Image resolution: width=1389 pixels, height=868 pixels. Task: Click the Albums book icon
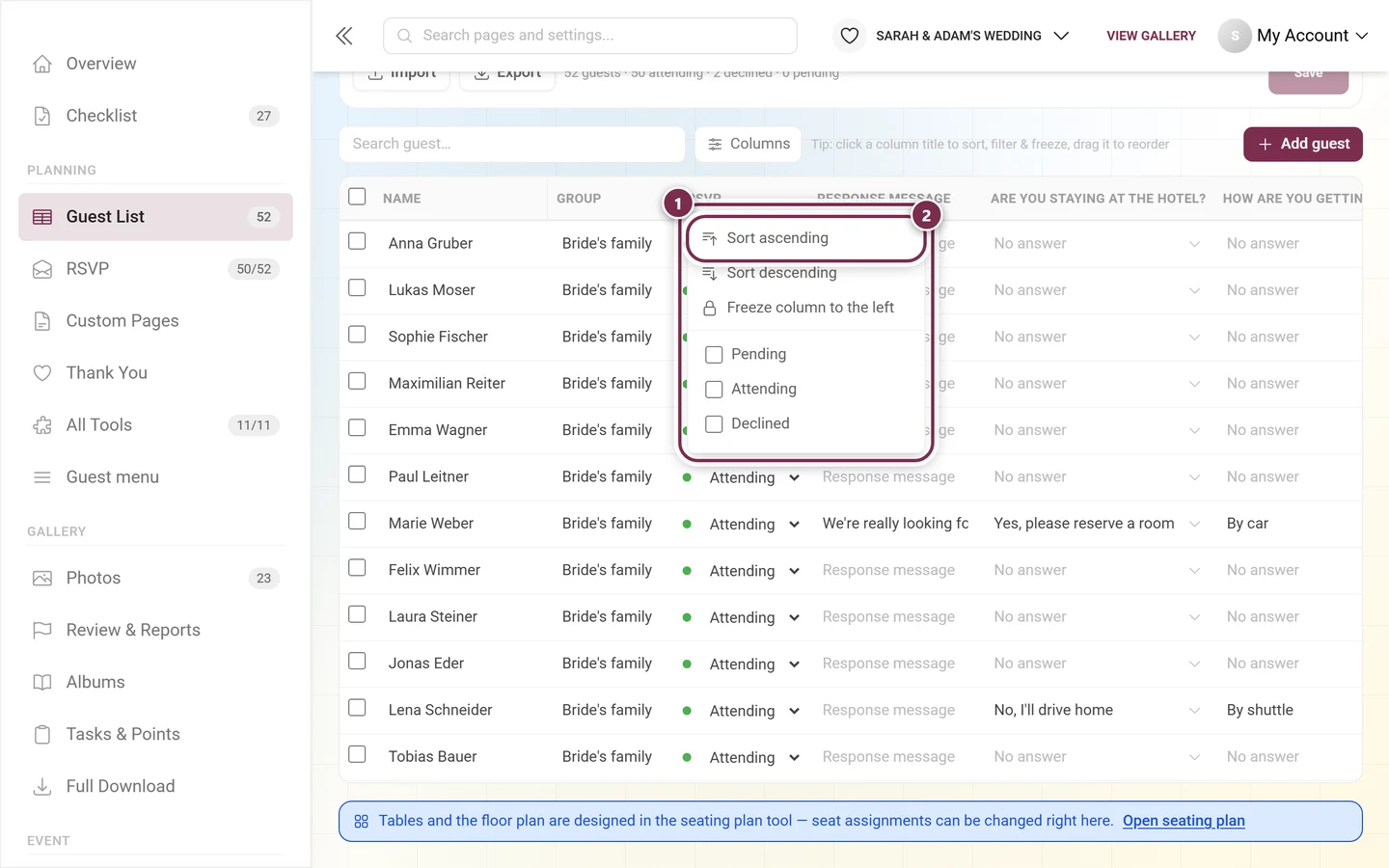tap(42, 683)
